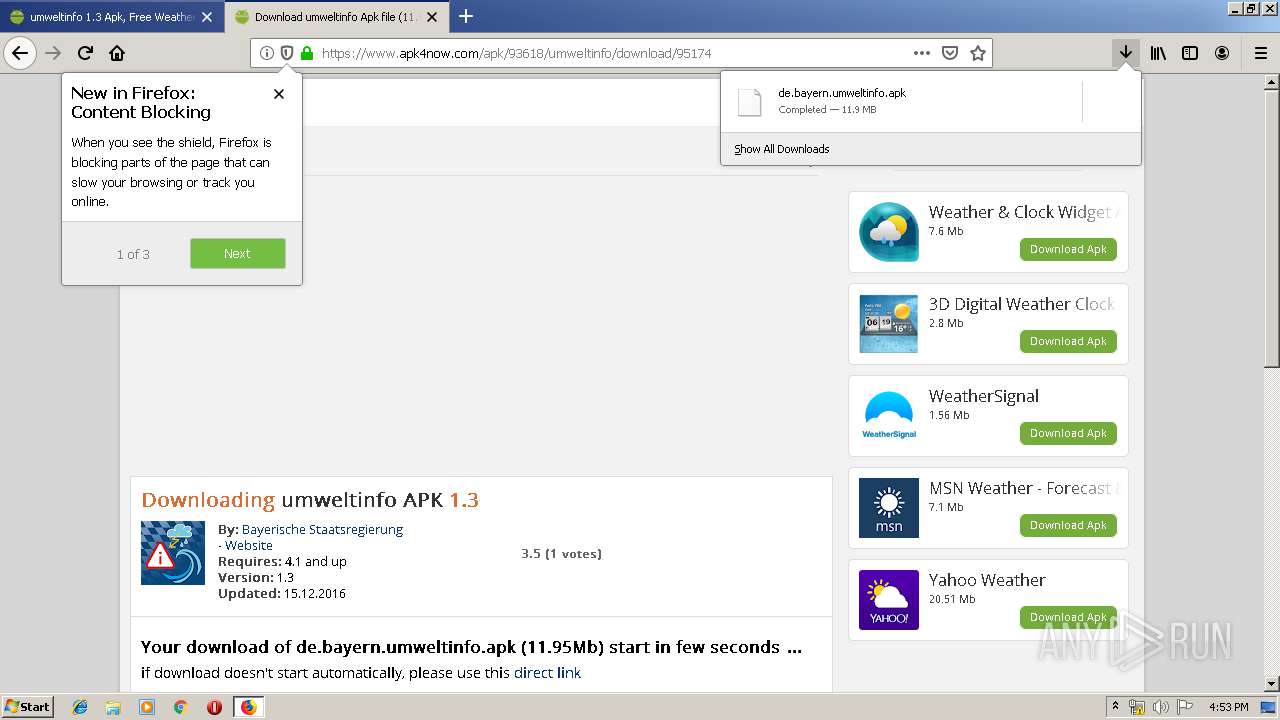
Task: Toggle the downloads panel arrow
Action: pyautogui.click(x=1125, y=53)
